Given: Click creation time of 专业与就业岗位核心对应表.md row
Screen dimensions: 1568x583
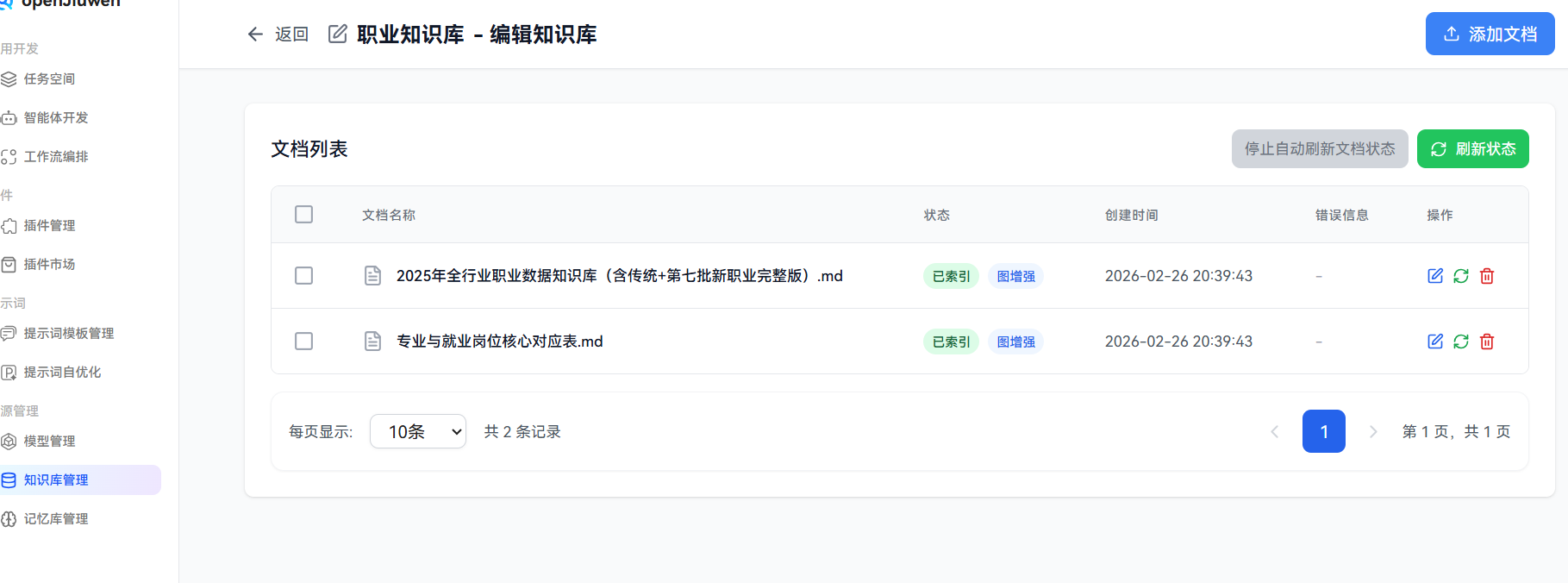Looking at the screenshot, I should pos(1178,342).
